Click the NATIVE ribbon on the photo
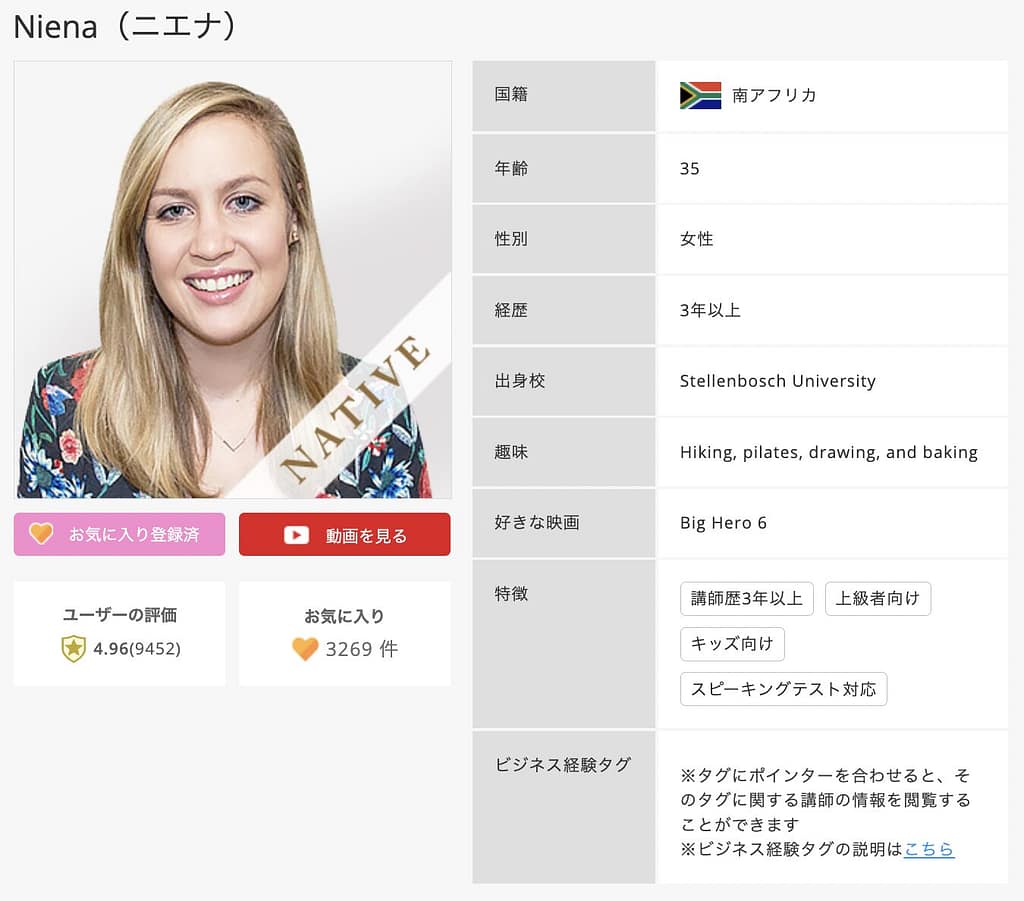The width and height of the screenshot is (1024, 901). [355, 410]
